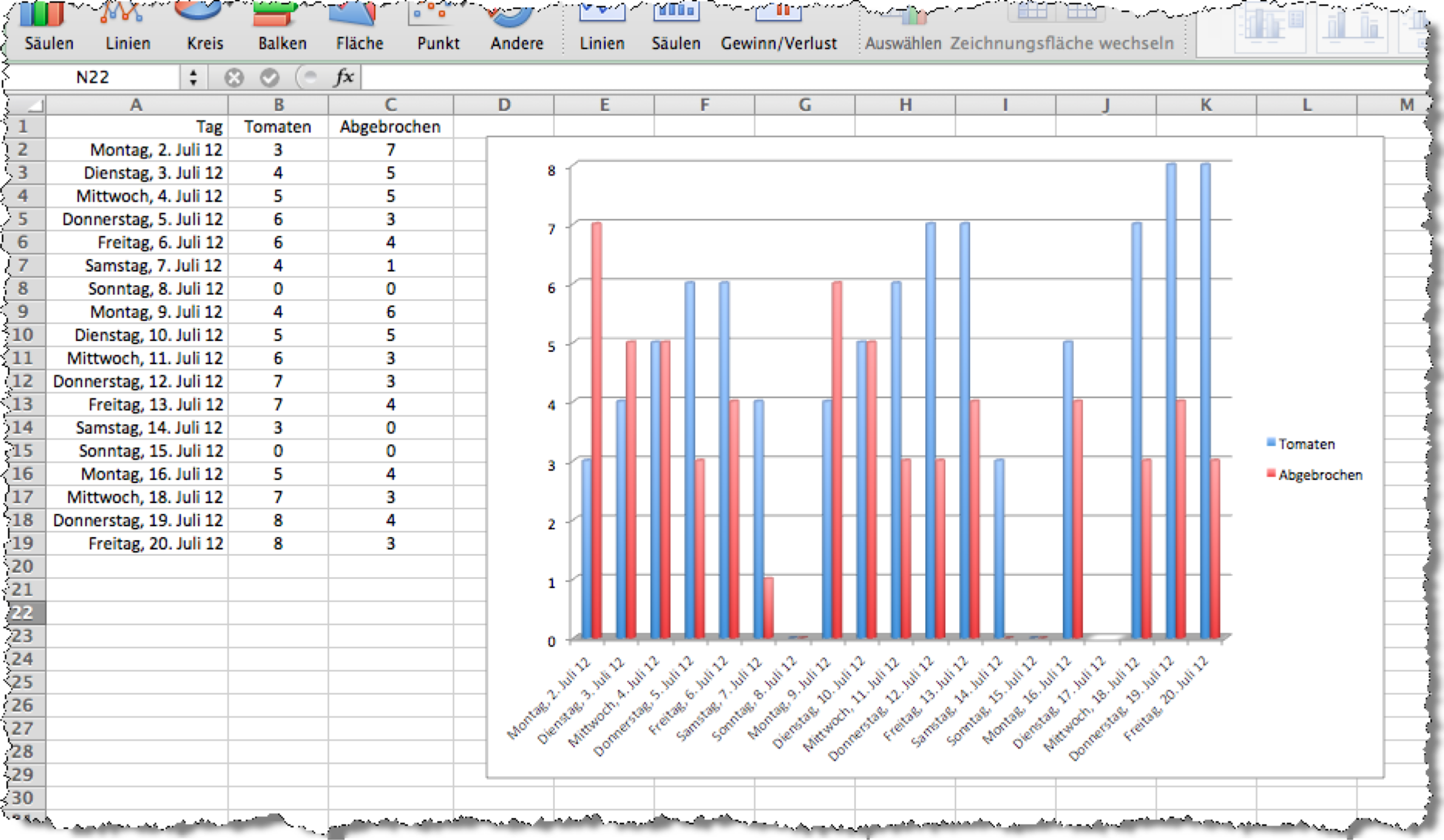This screenshot has width=1444, height=840.
Task: Cancel formula entry with X button
Action: click(234, 77)
